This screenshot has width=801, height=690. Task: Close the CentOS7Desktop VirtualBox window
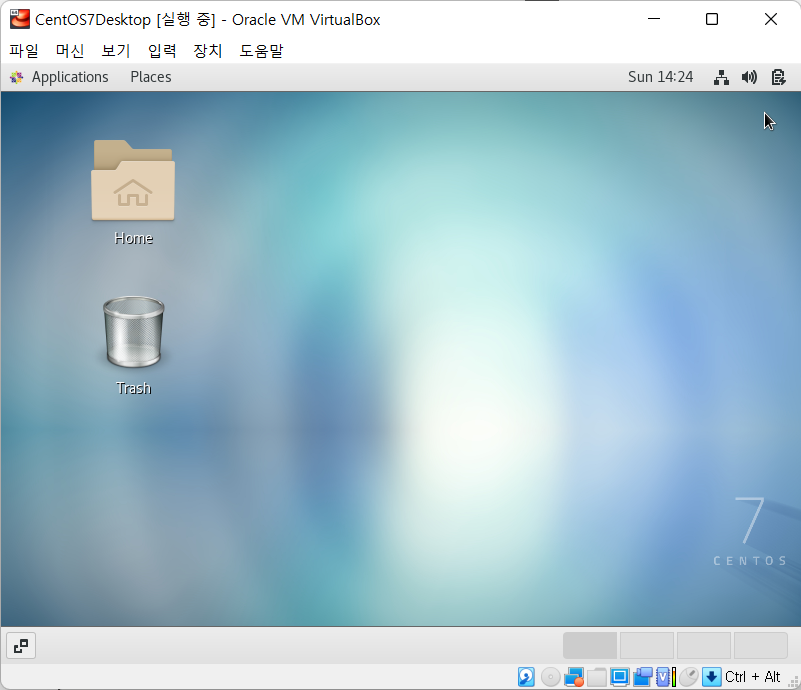coord(770,19)
